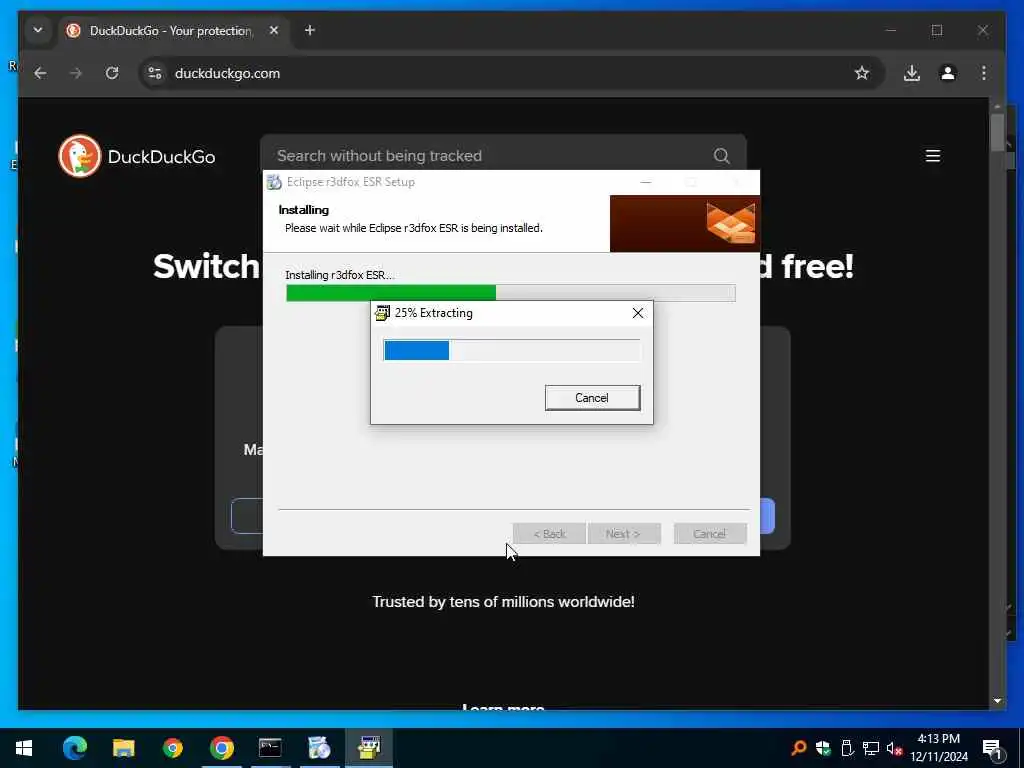The width and height of the screenshot is (1024, 768).
Task: Open the Command Prompt taskbar icon
Action: (x=270, y=748)
